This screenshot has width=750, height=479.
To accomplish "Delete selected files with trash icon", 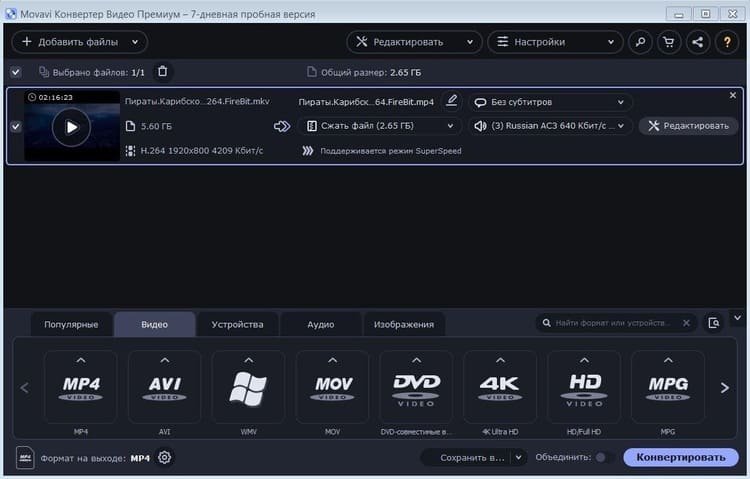I will pos(163,72).
